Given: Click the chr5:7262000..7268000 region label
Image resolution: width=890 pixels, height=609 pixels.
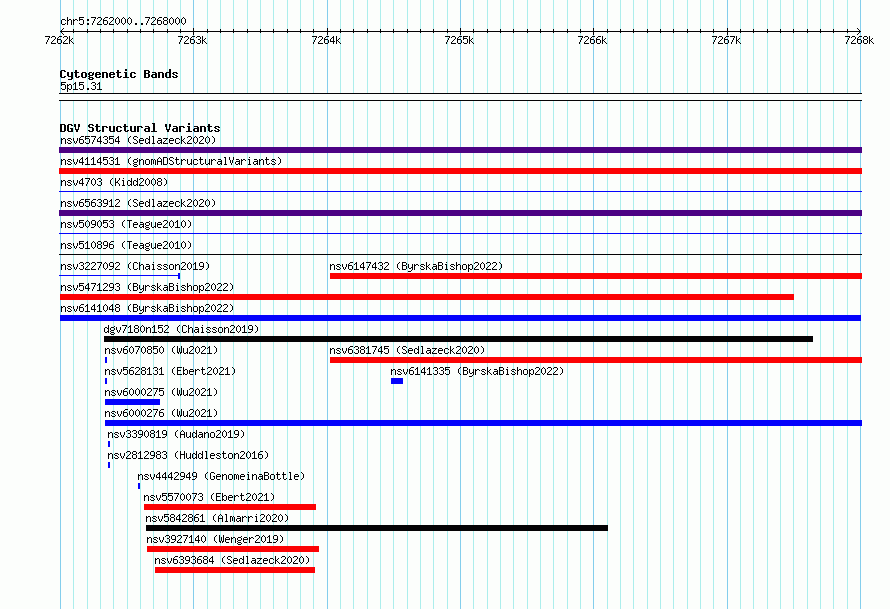Looking at the screenshot, I should pos(123,21).
